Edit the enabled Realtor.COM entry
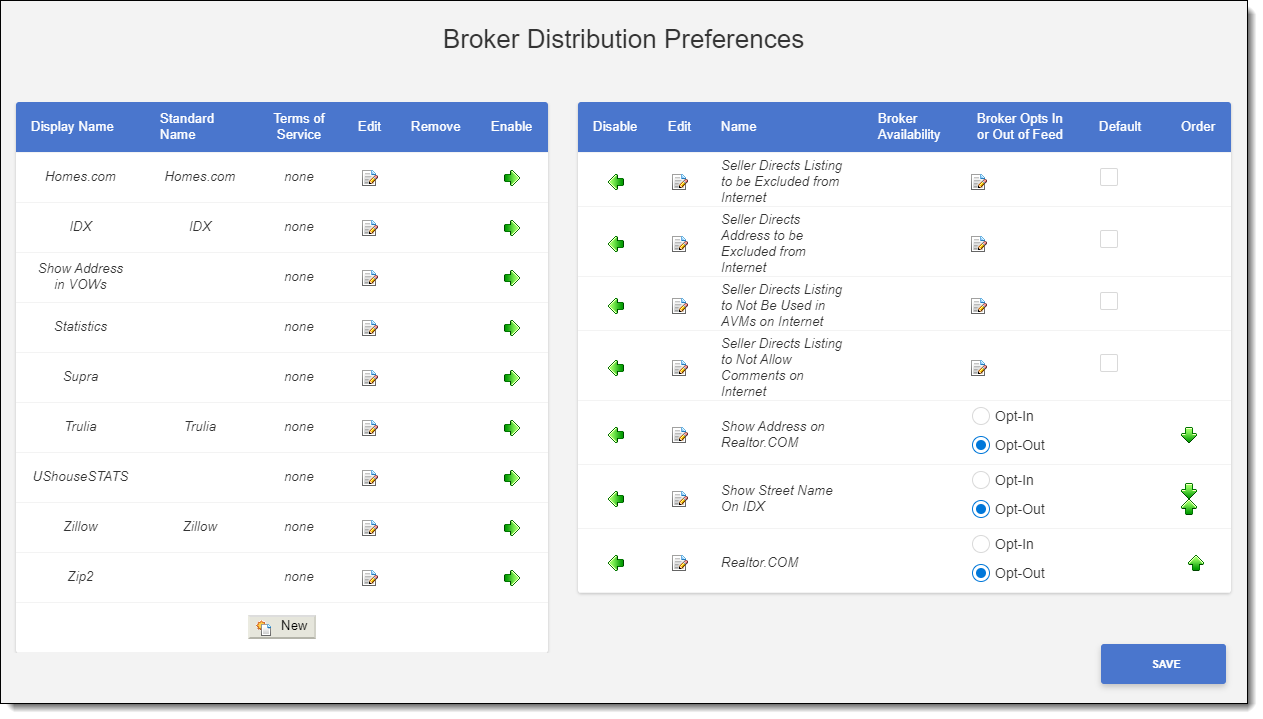 pyautogui.click(x=679, y=563)
